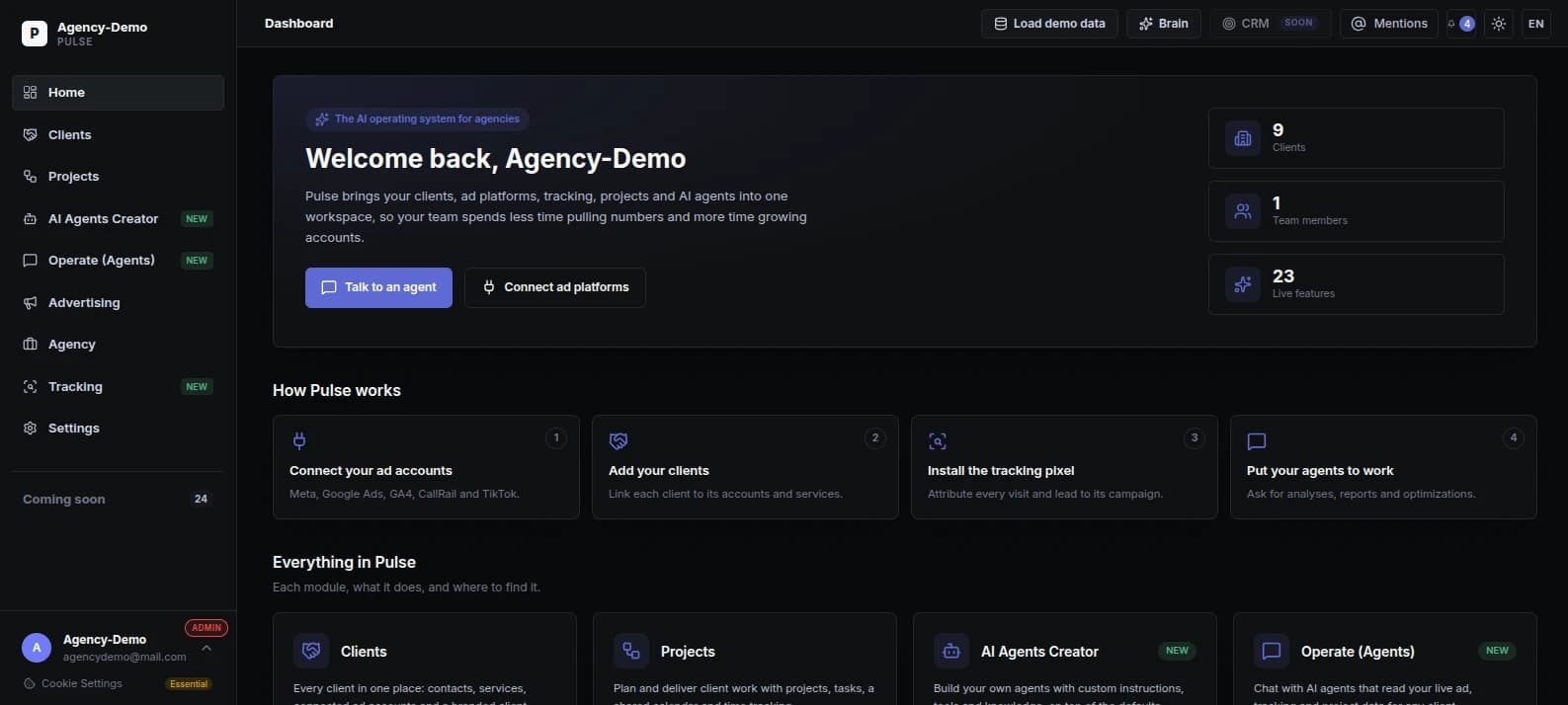
Task: Open the Put your agents to work card
Action: (x=1383, y=467)
